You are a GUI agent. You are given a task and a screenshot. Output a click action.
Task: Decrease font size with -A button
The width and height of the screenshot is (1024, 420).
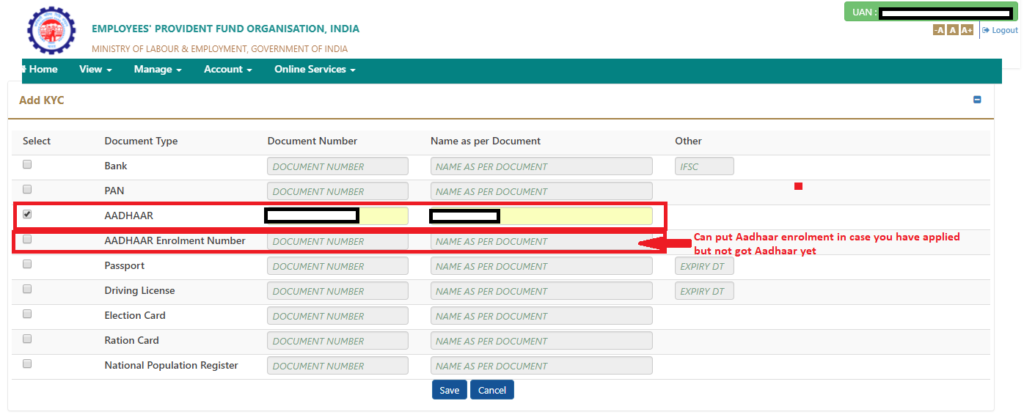938,30
